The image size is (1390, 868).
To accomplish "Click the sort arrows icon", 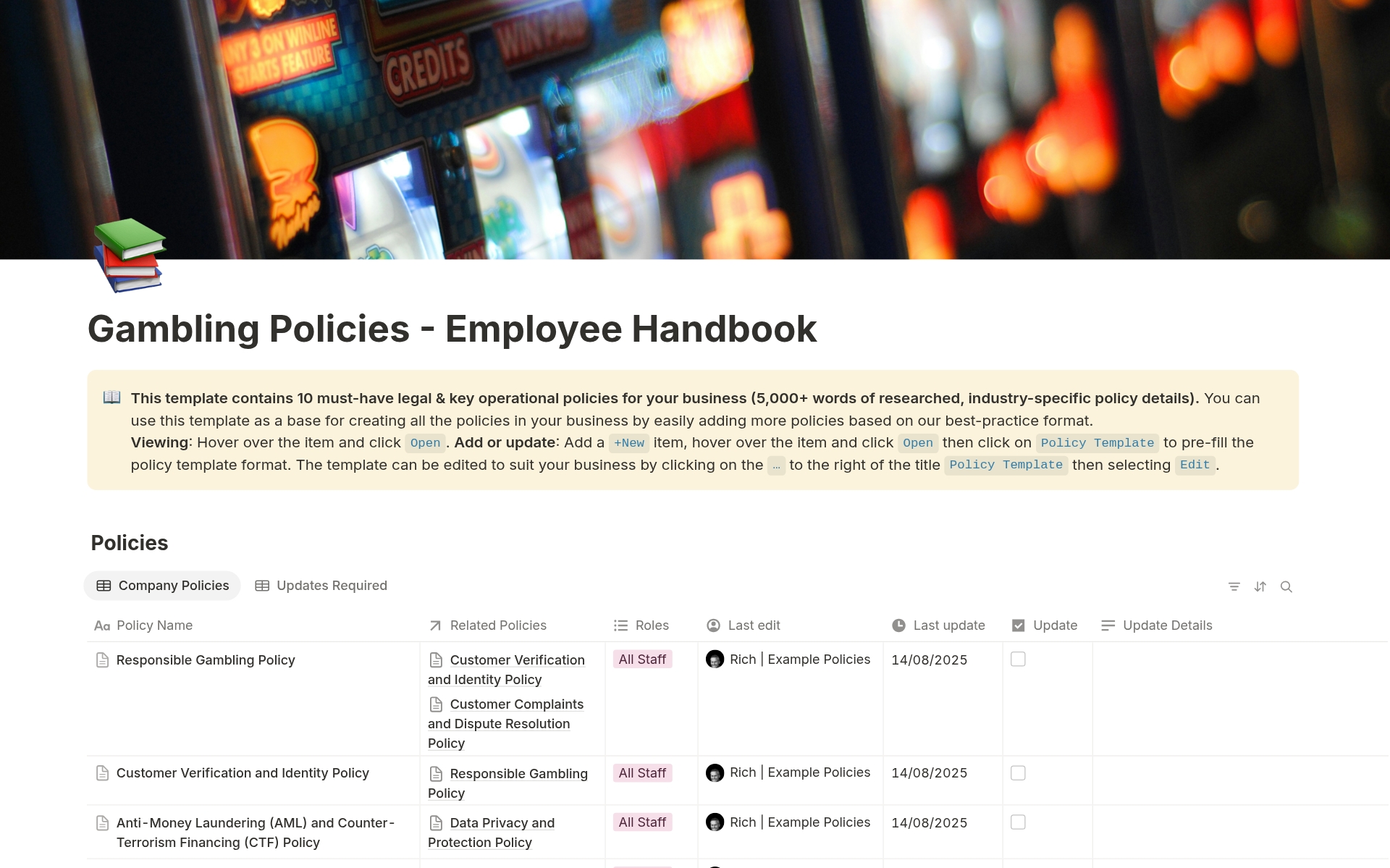I will 1260,586.
